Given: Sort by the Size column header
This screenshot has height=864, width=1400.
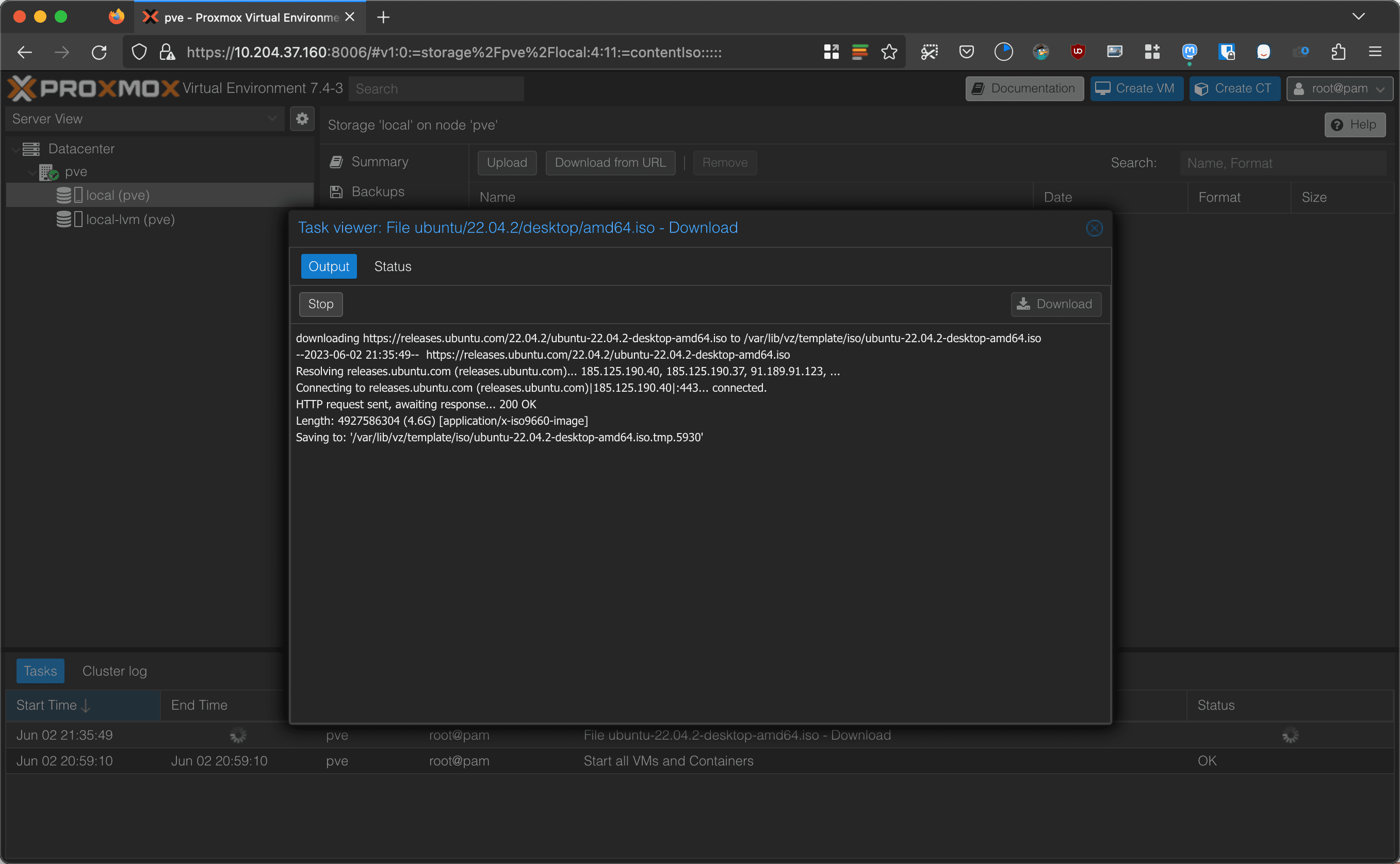Looking at the screenshot, I should pyautogui.click(x=1342, y=197).
